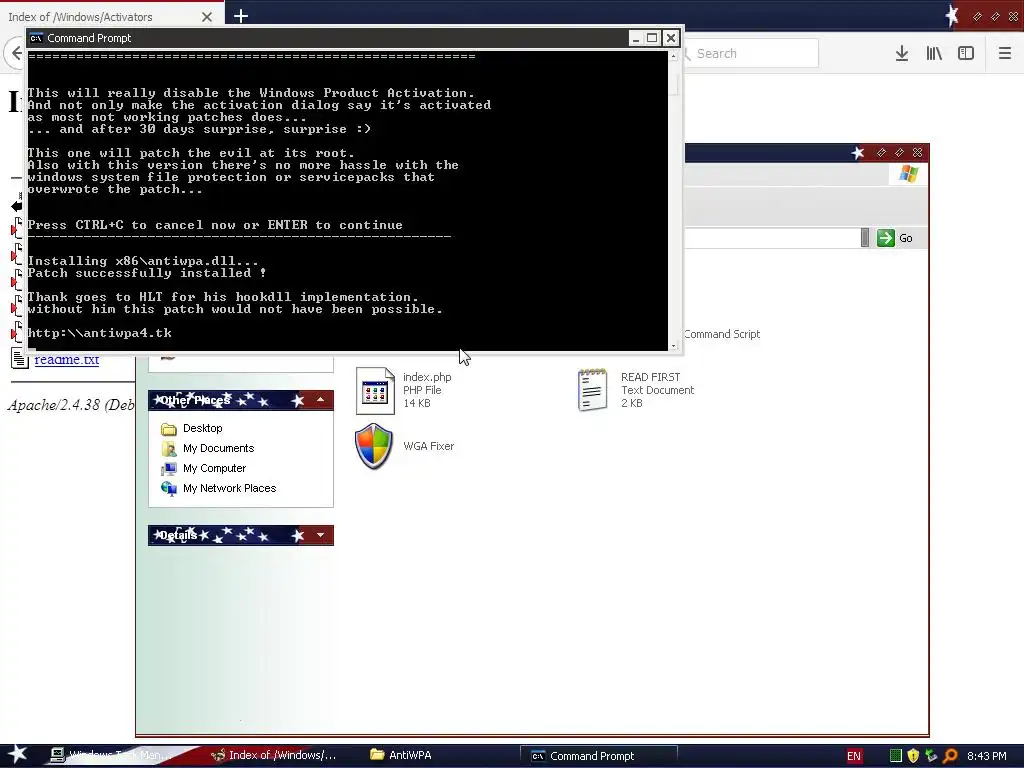1024x768 pixels.
Task: Click the Firefox Search box
Action: tap(750, 54)
